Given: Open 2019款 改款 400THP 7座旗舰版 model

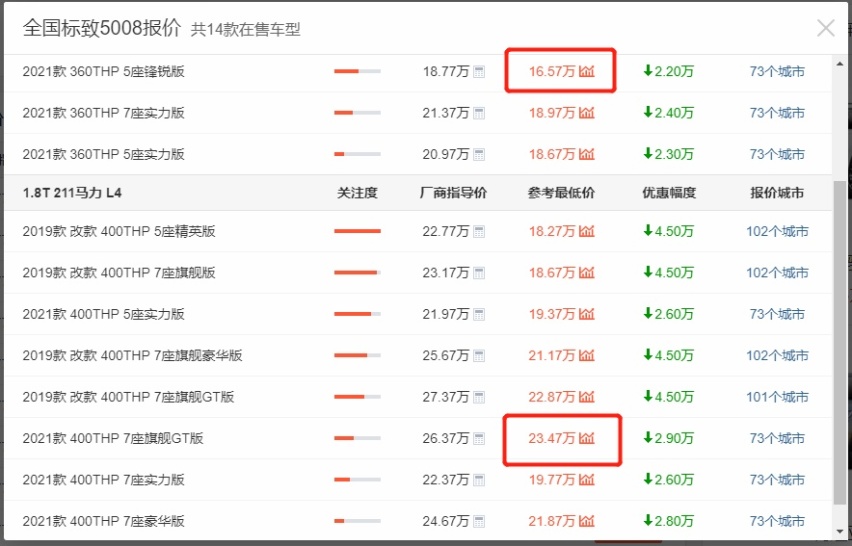Looking at the screenshot, I should (119, 273).
